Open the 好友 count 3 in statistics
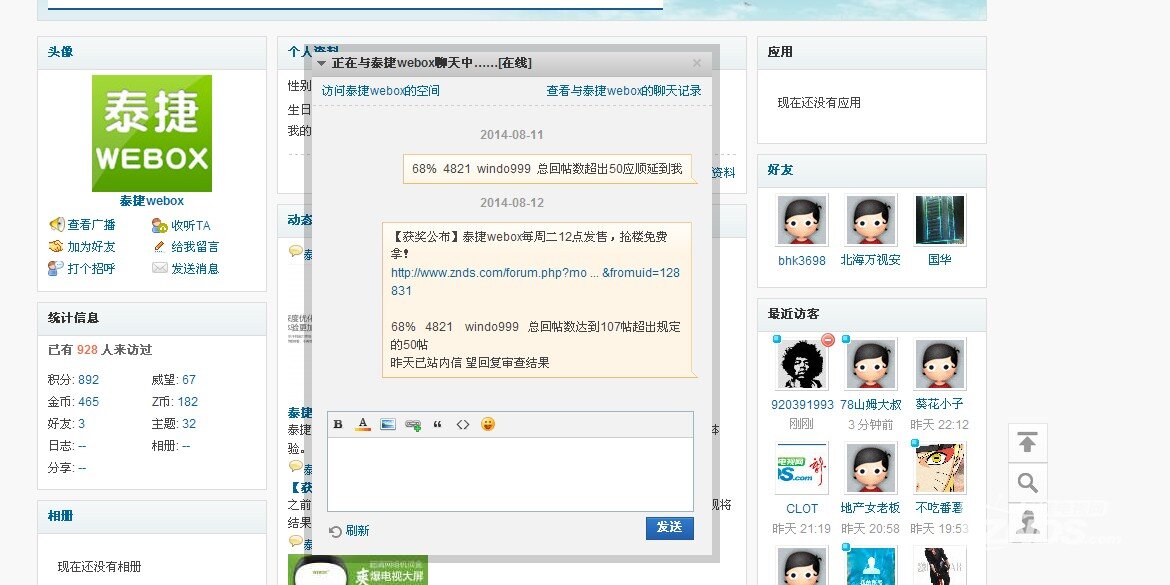1170x585 pixels. tap(81, 424)
